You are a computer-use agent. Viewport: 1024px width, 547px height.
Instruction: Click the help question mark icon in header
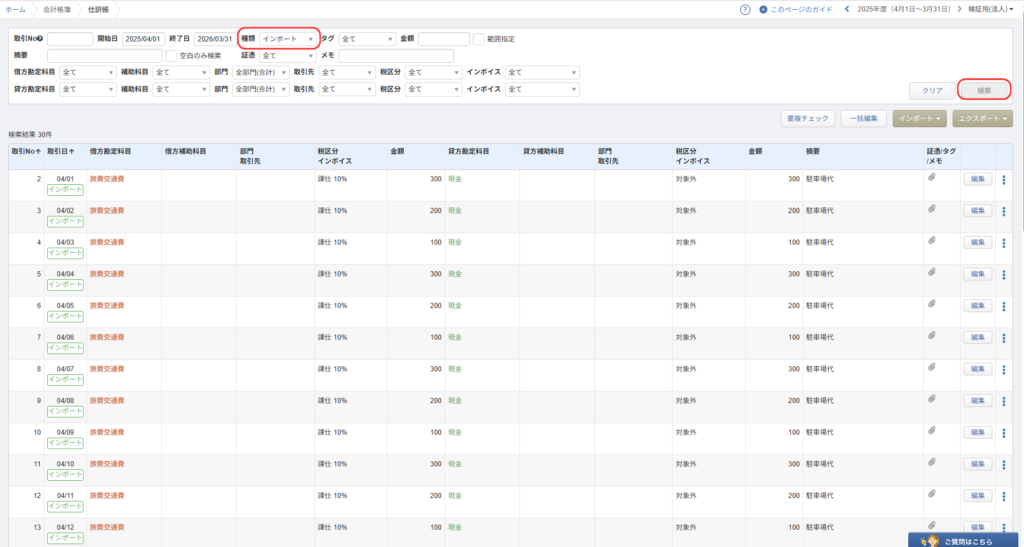pos(745,9)
